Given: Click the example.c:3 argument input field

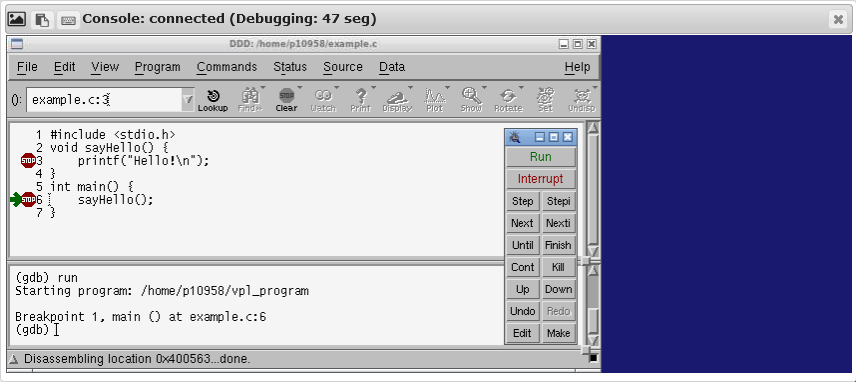Looking at the screenshot, I should (104, 100).
